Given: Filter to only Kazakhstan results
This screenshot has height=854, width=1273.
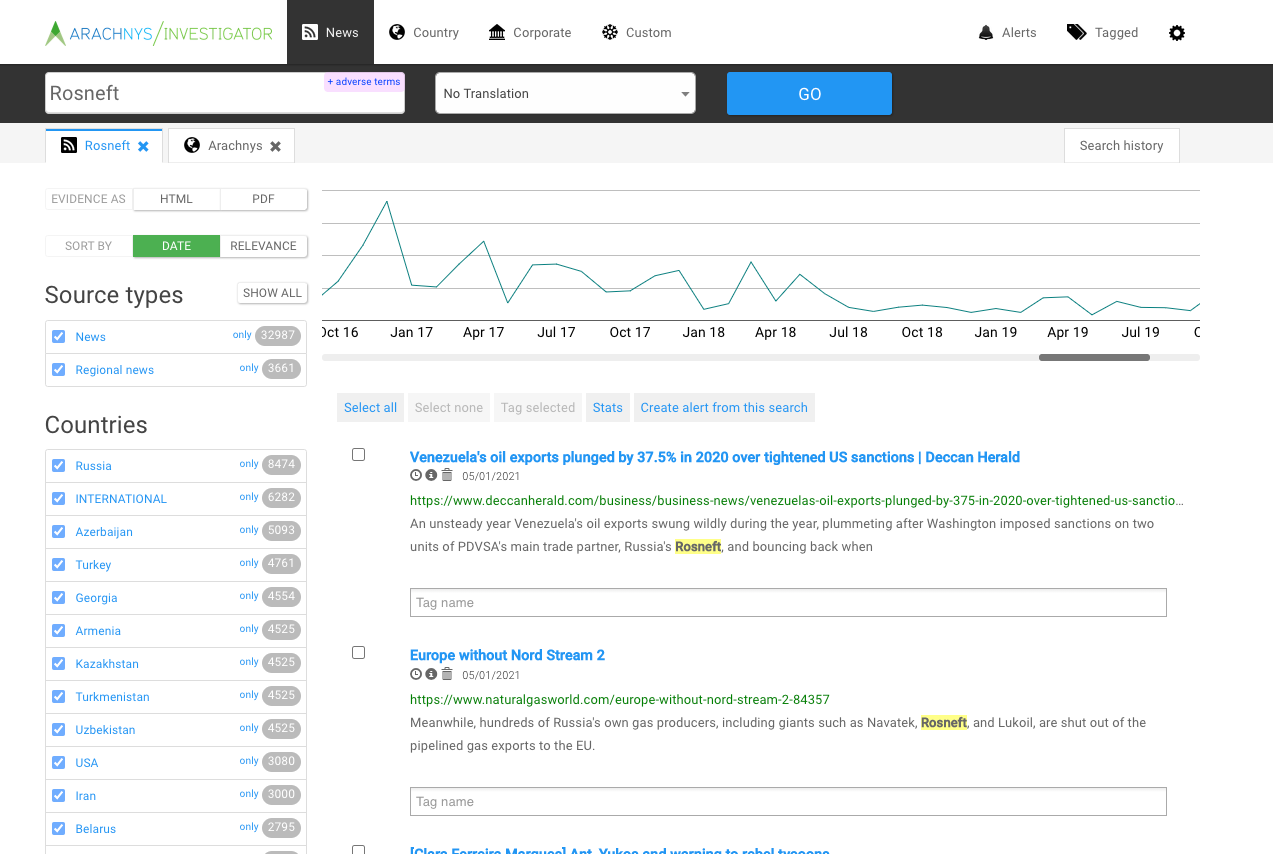Looking at the screenshot, I should (x=249, y=662).
